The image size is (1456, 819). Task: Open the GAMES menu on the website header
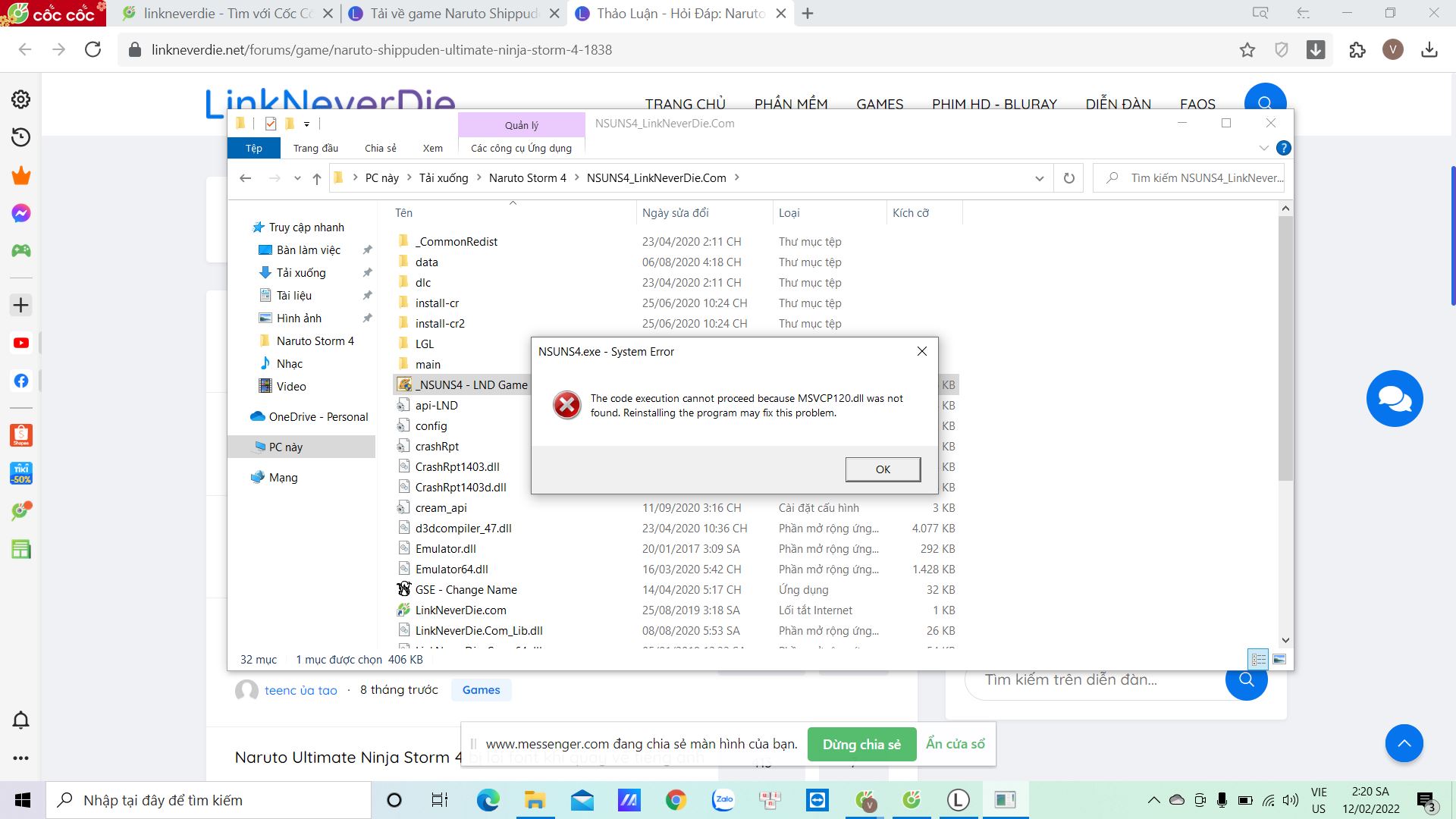879,104
